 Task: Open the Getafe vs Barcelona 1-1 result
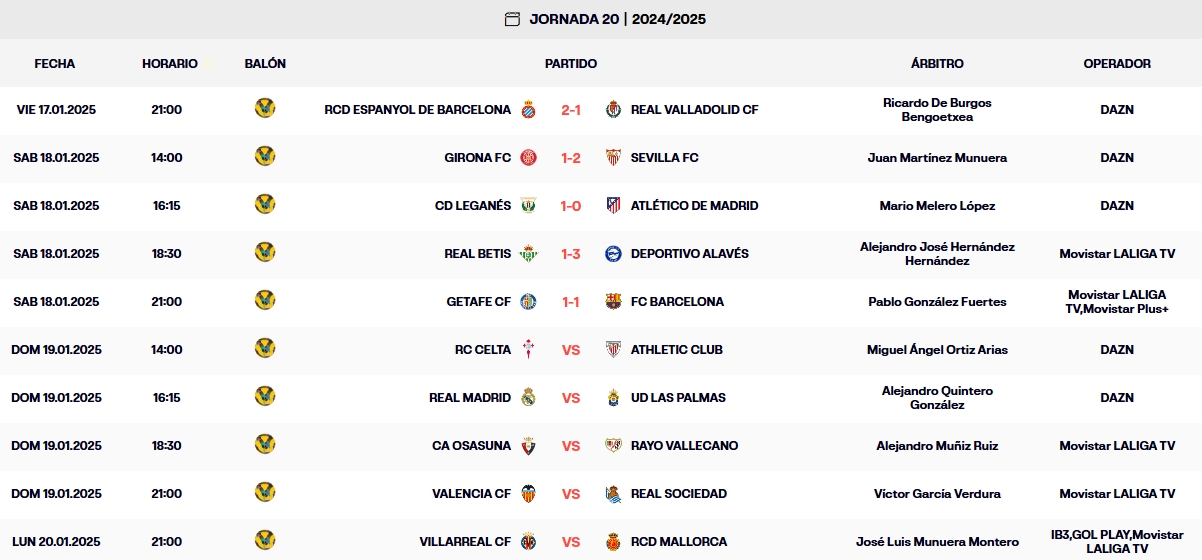571,302
